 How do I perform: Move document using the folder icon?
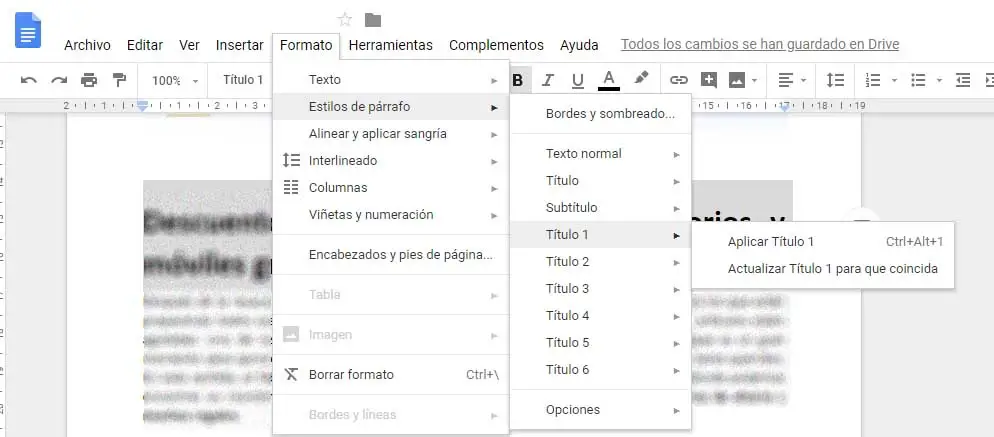(x=373, y=19)
